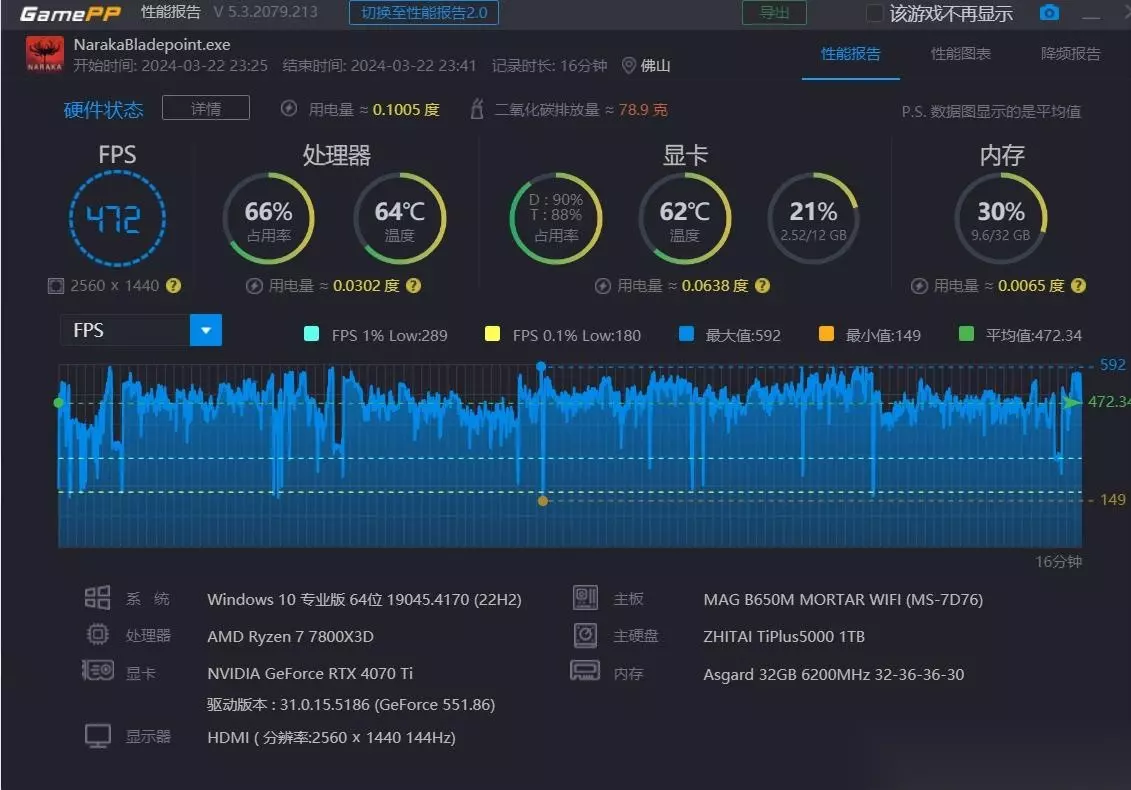Click the NarakaBladepoint.exe title text
Image resolution: width=1131 pixels, height=790 pixels.
[x=152, y=45]
